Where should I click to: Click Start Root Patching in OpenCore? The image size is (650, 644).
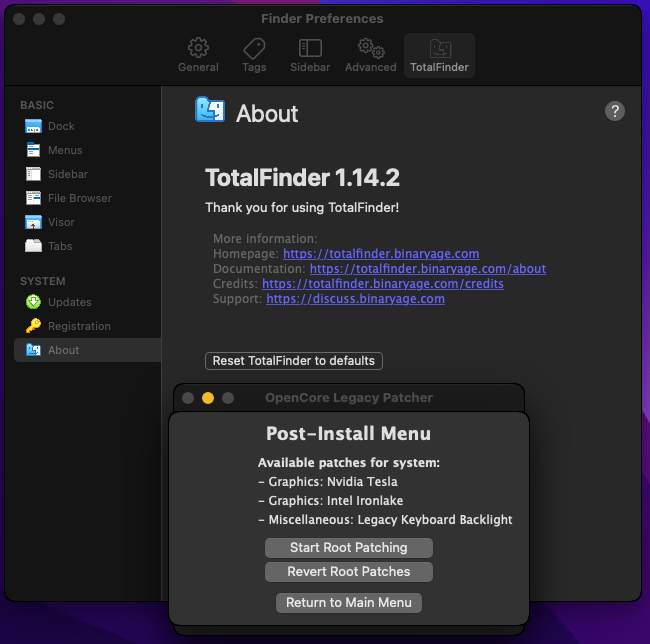349,547
